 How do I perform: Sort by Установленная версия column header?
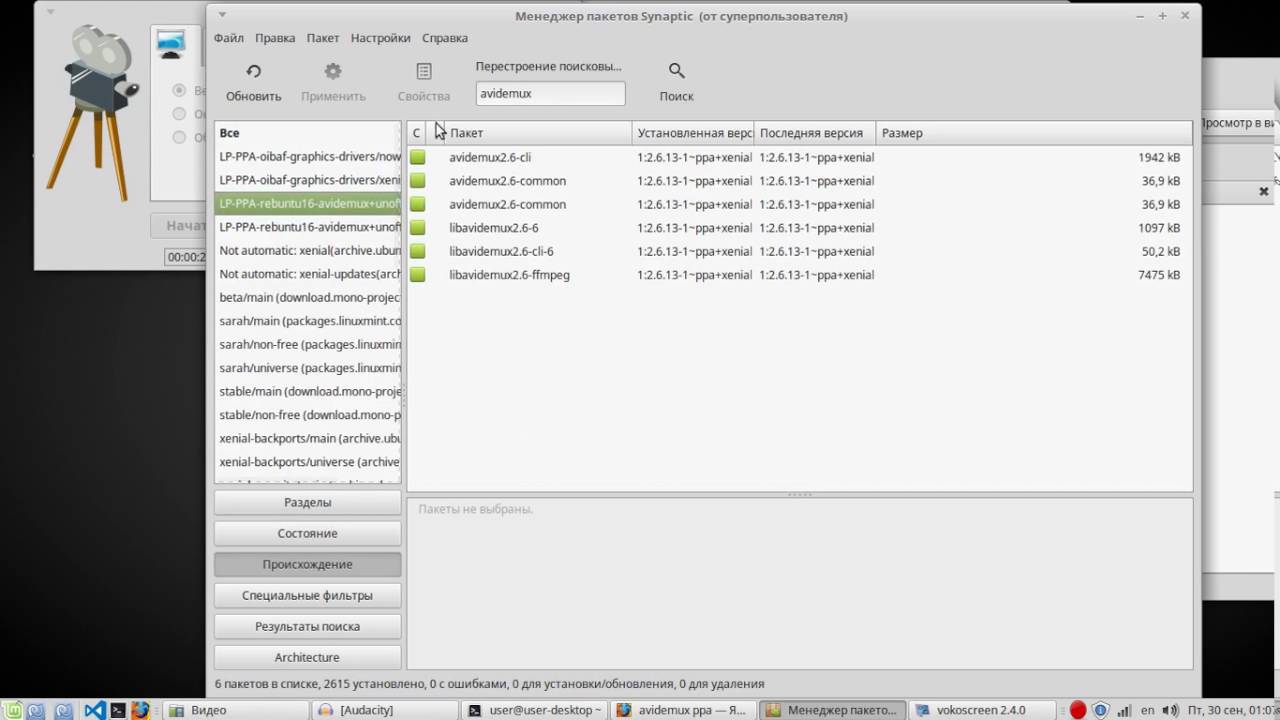click(693, 133)
